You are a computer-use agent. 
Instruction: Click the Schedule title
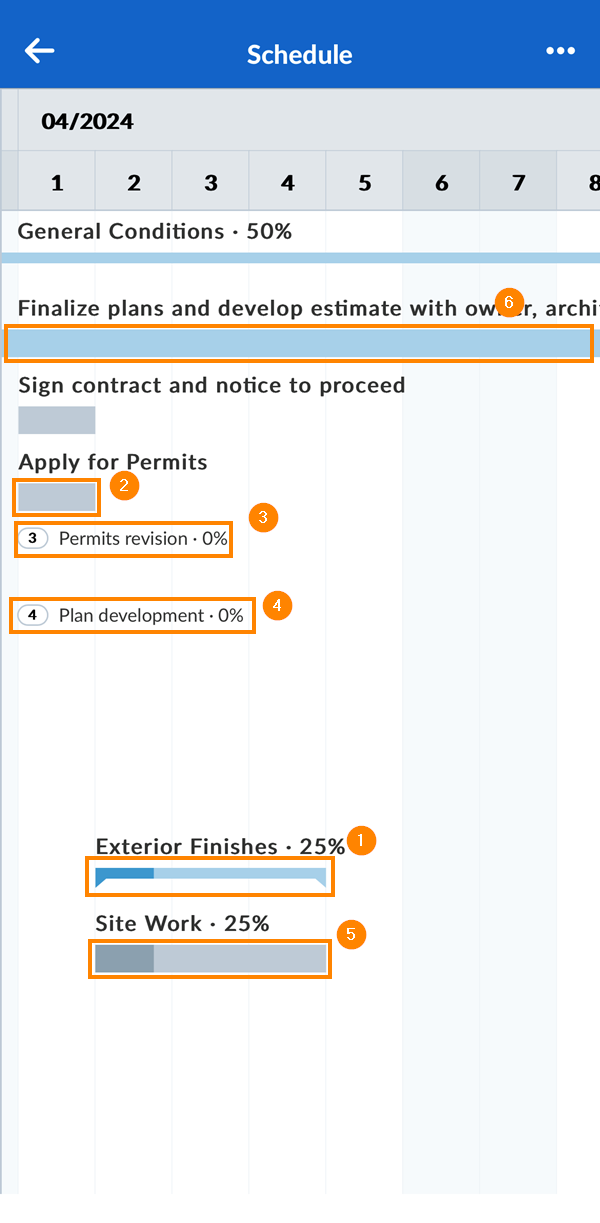(x=300, y=54)
